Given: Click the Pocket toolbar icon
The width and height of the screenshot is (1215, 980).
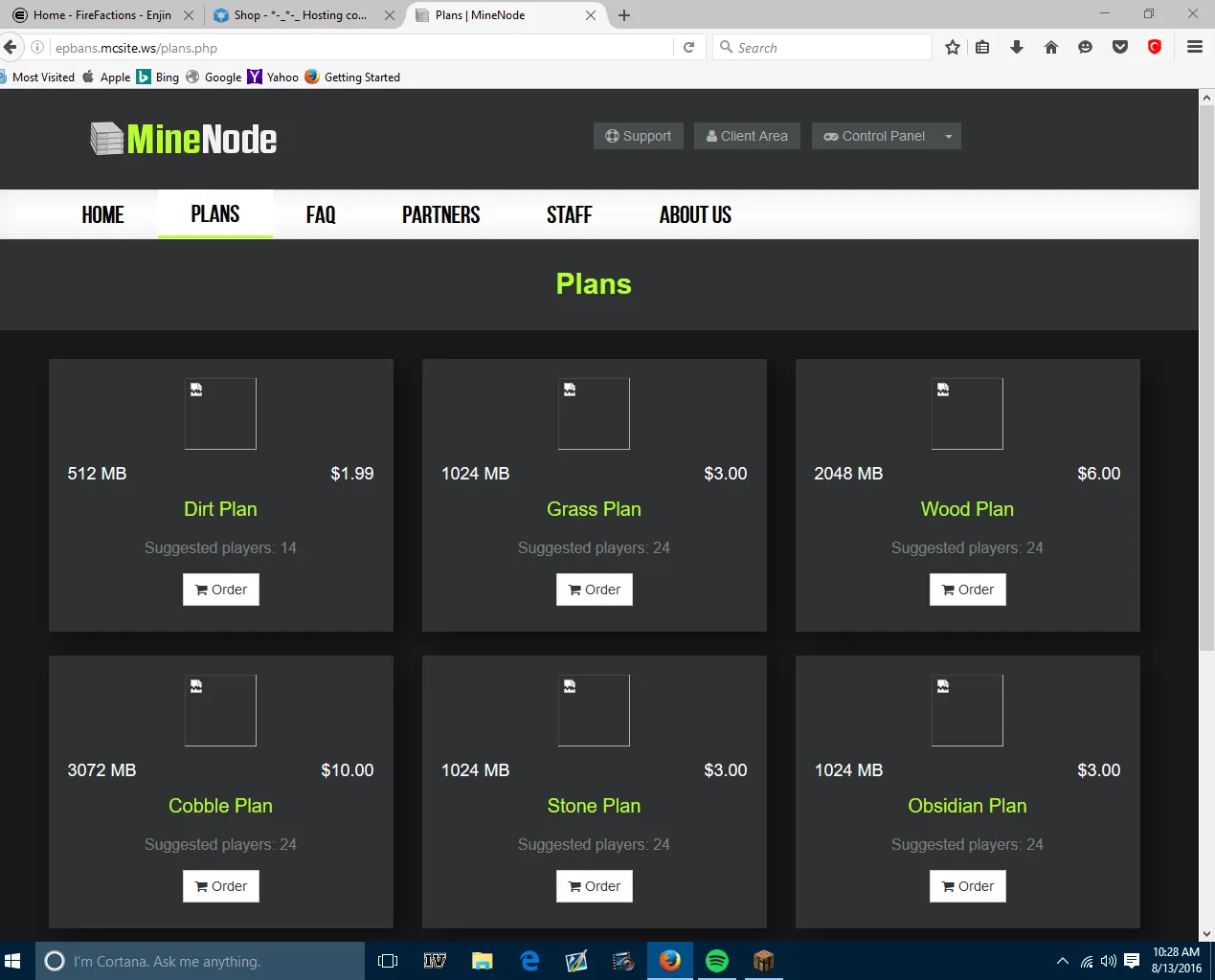Looking at the screenshot, I should 1120,47.
